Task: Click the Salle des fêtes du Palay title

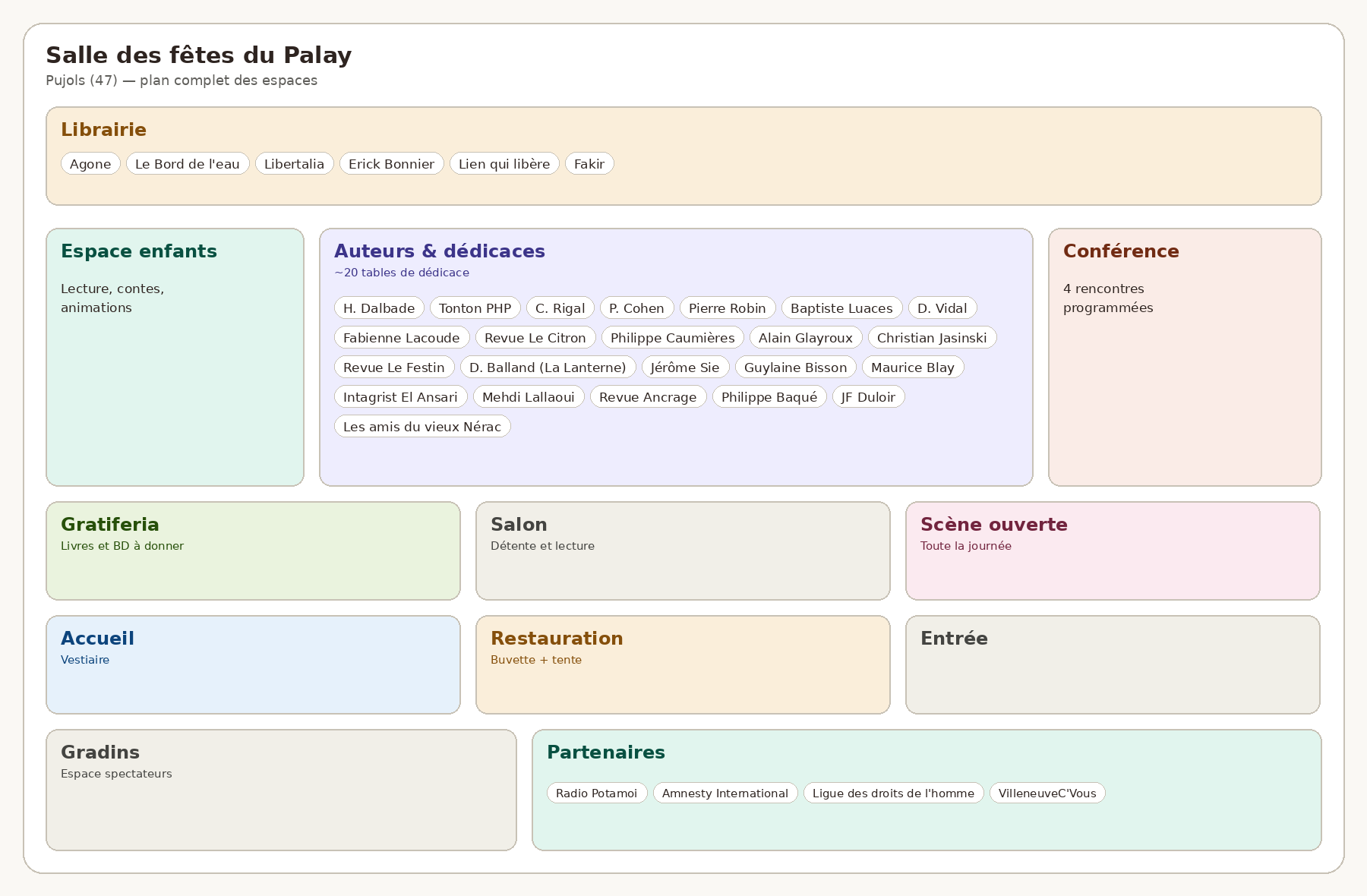Action: pyautogui.click(x=199, y=55)
